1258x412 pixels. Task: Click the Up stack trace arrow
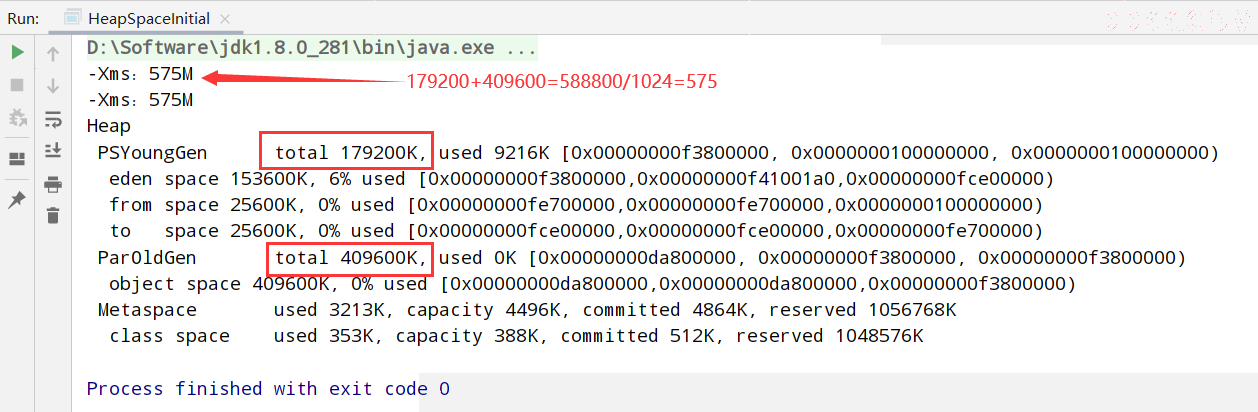pos(53,54)
